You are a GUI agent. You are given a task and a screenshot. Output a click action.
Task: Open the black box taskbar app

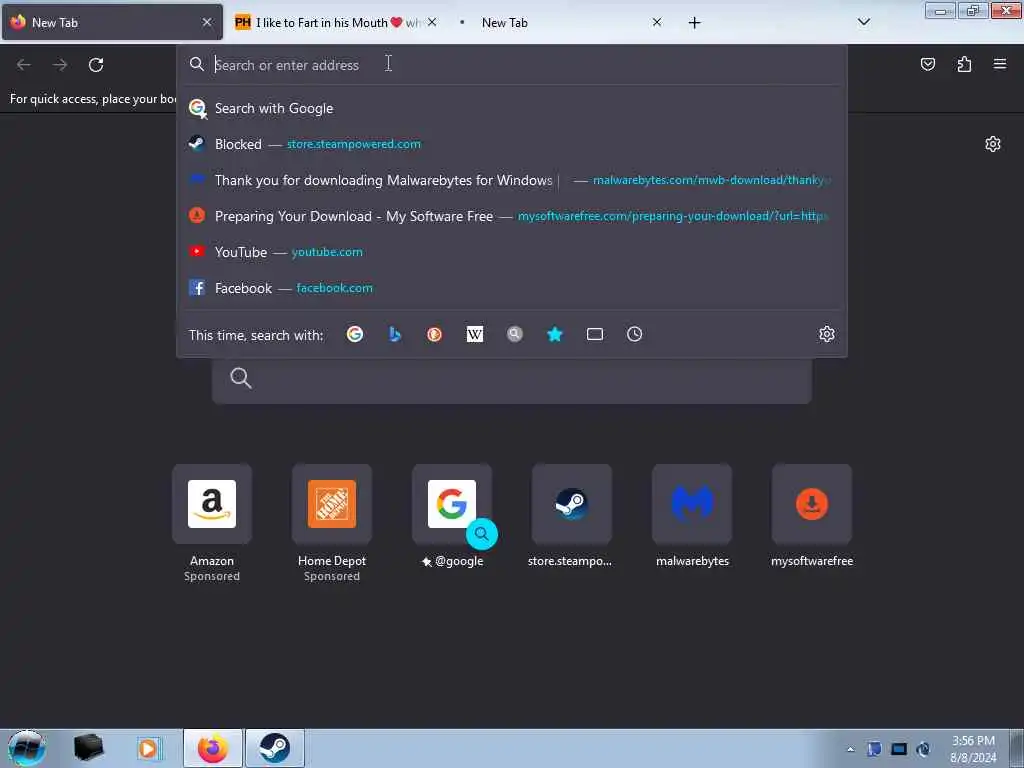pyautogui.click(x=88, y=748)
